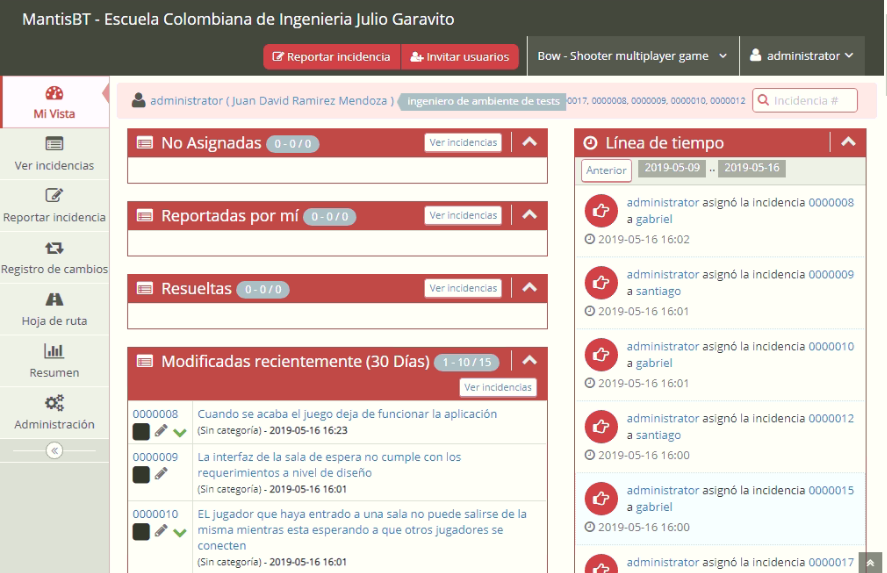Image resolution: width=887 pixels, height=573 pixels.
Task: Open Ver incidencias sidebar item
Action: [54, 154]
